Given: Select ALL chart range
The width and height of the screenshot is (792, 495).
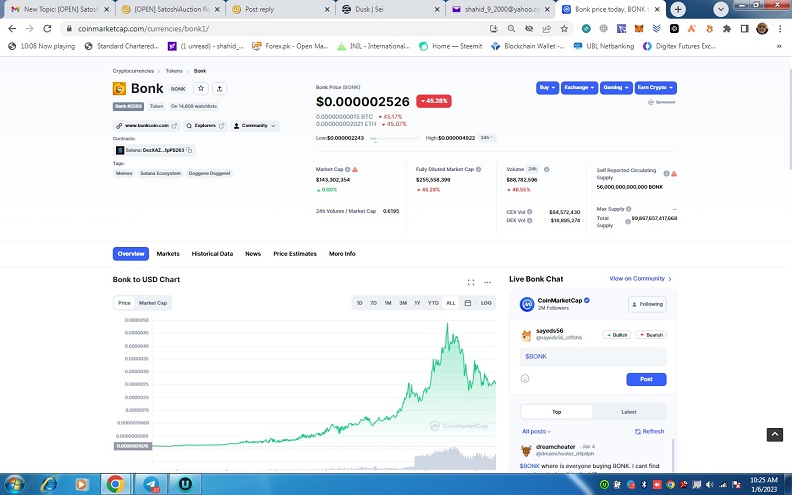Looking at the screenshot, I should [x=451, y=303].
